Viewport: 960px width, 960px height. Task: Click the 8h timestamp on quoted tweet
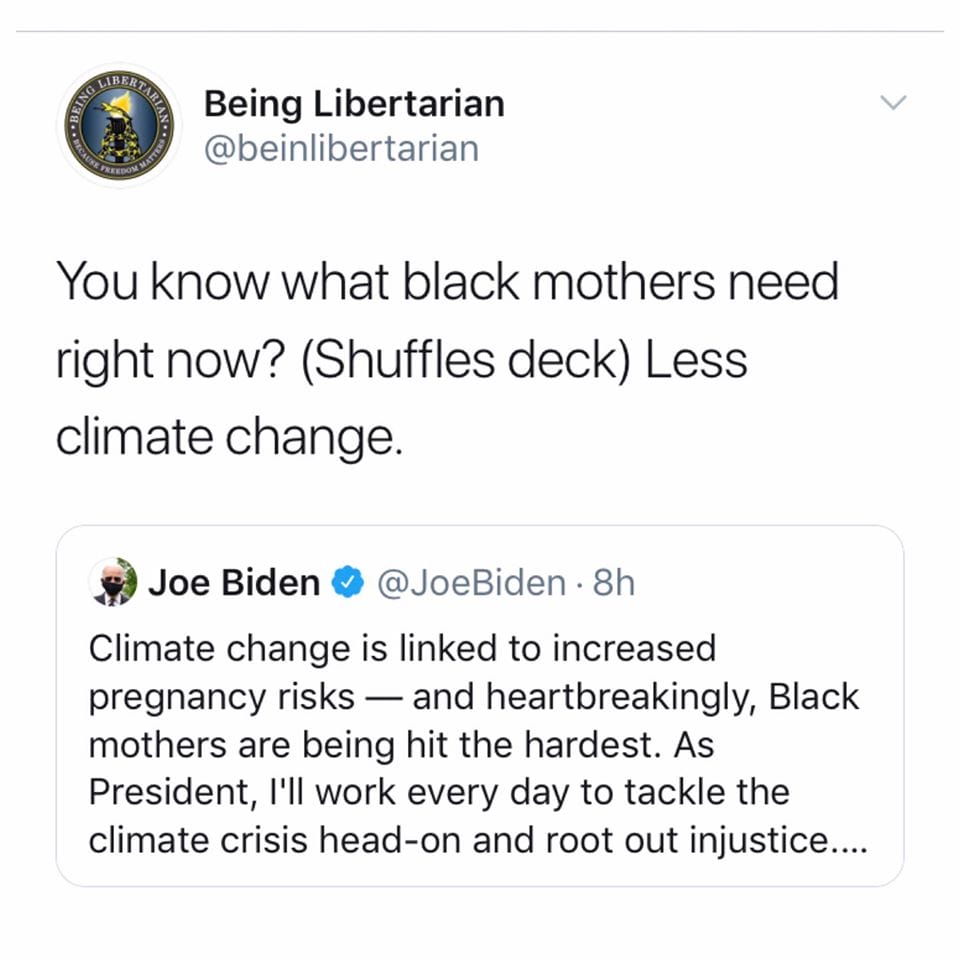[613, 583]
